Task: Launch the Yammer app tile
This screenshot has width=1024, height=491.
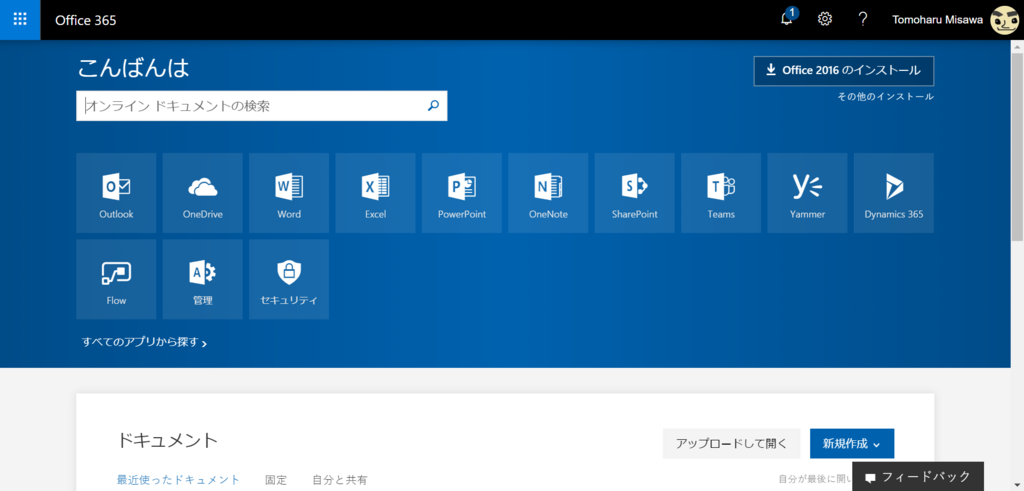Action: click(807, 193)
